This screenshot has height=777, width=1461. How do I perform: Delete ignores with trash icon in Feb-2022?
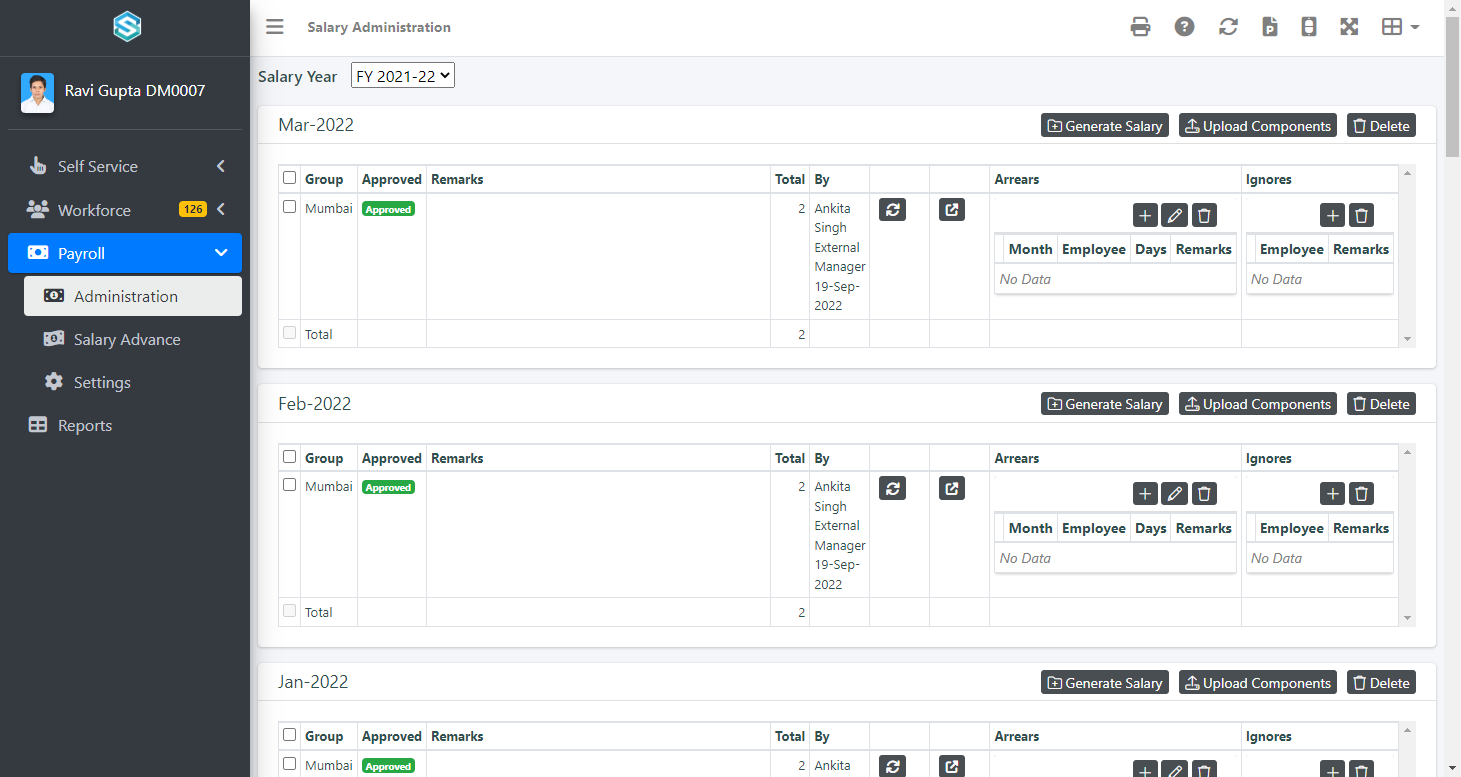(1361, 493)
